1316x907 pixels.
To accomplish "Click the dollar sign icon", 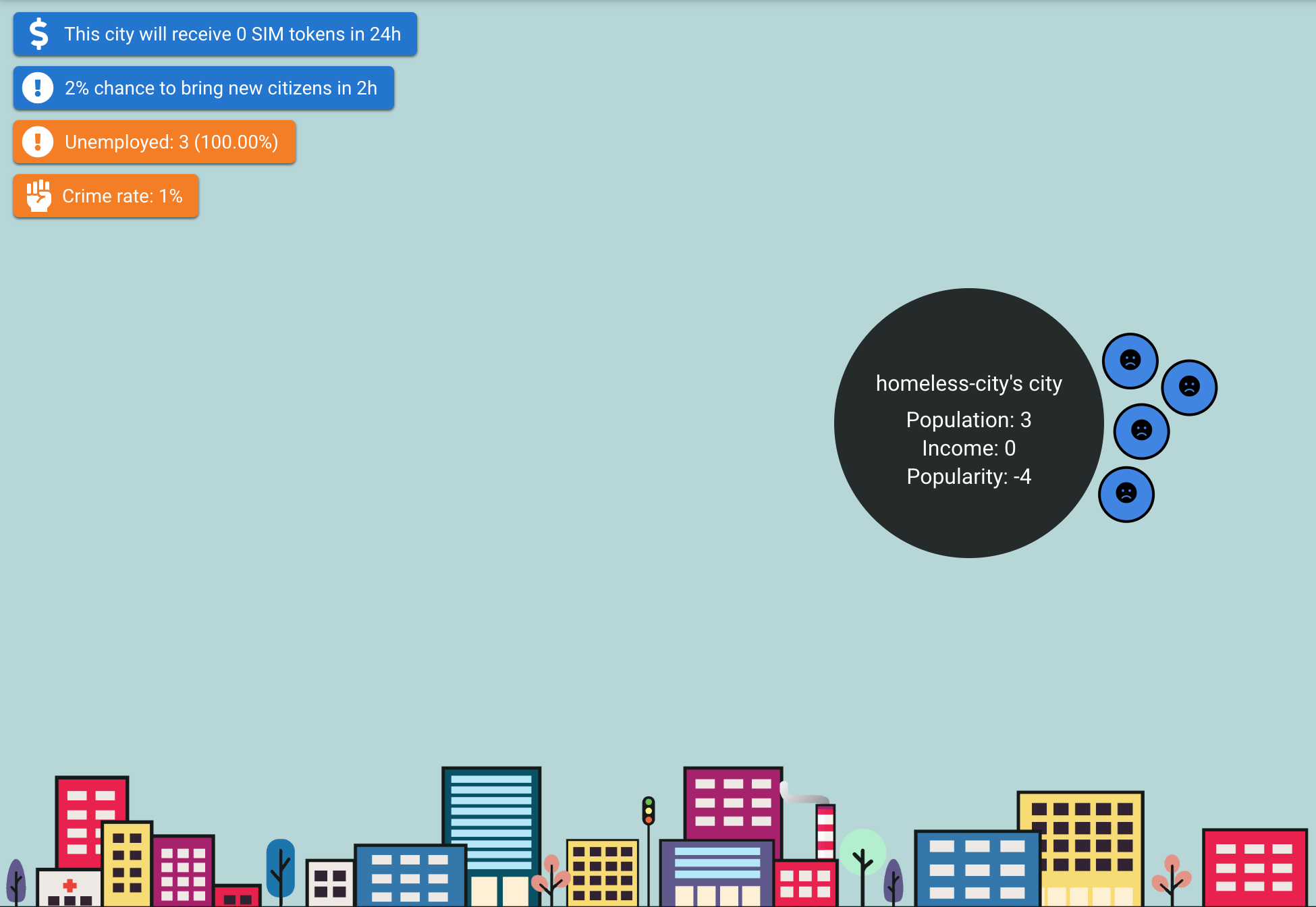I will pyautogui.click(x=39, y=34).
